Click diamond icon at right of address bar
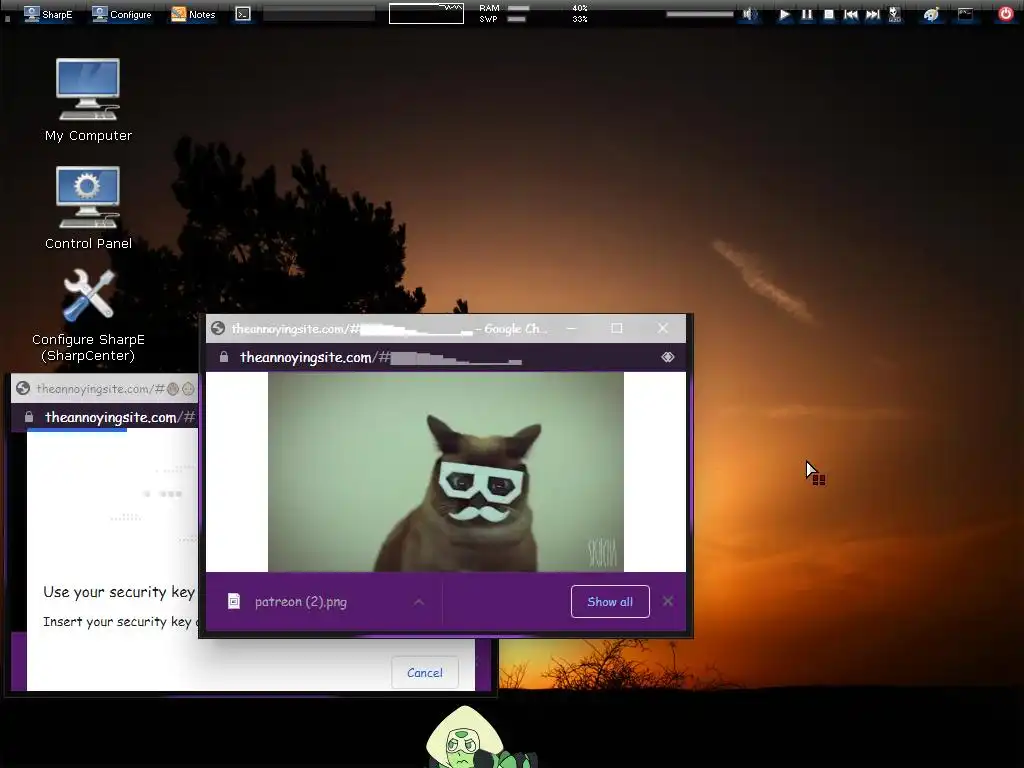Image resolution: width=1024 pixels, height=768 pixels. click(667, 357)
